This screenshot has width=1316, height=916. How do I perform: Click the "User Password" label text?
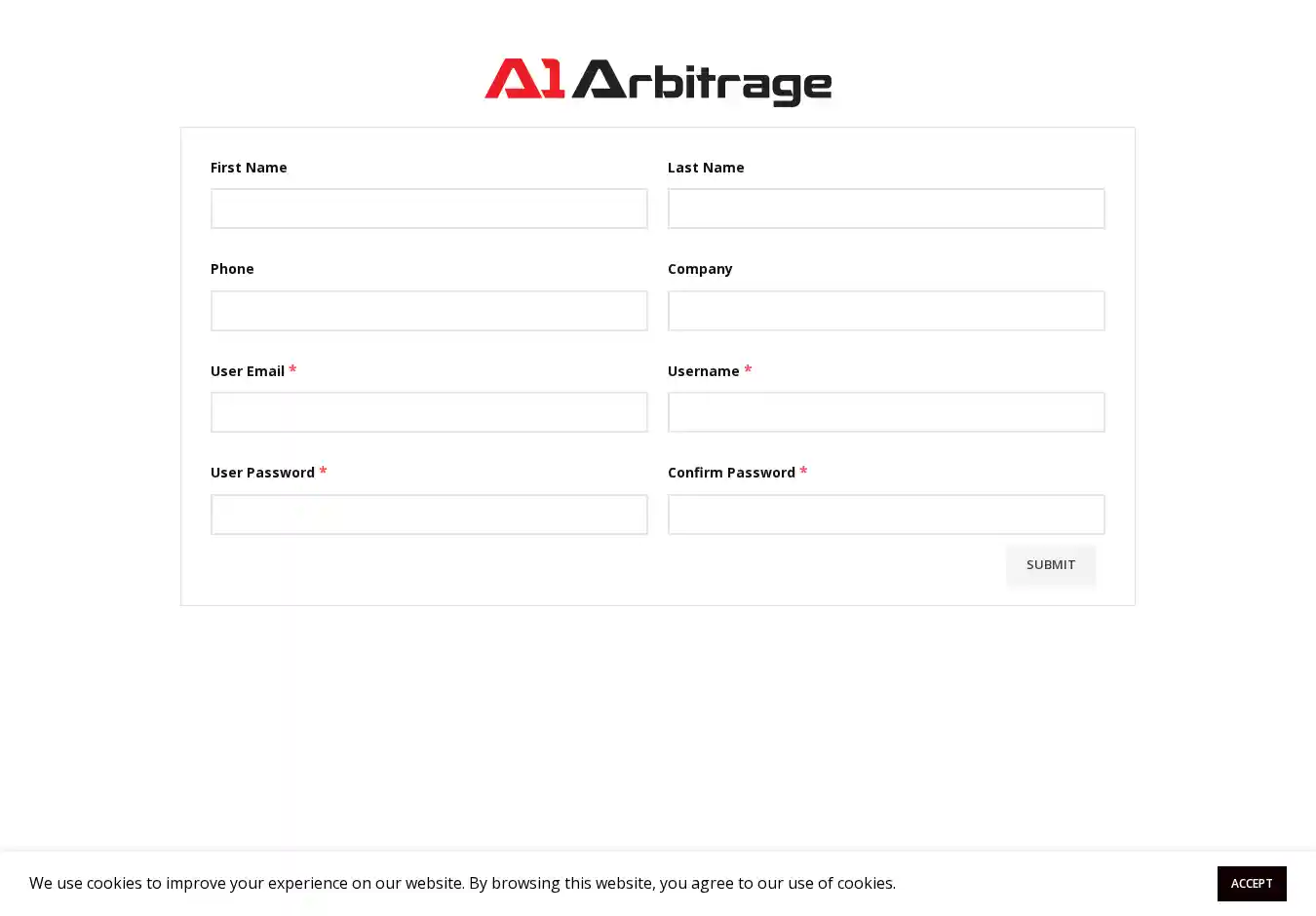click(262, 473)
